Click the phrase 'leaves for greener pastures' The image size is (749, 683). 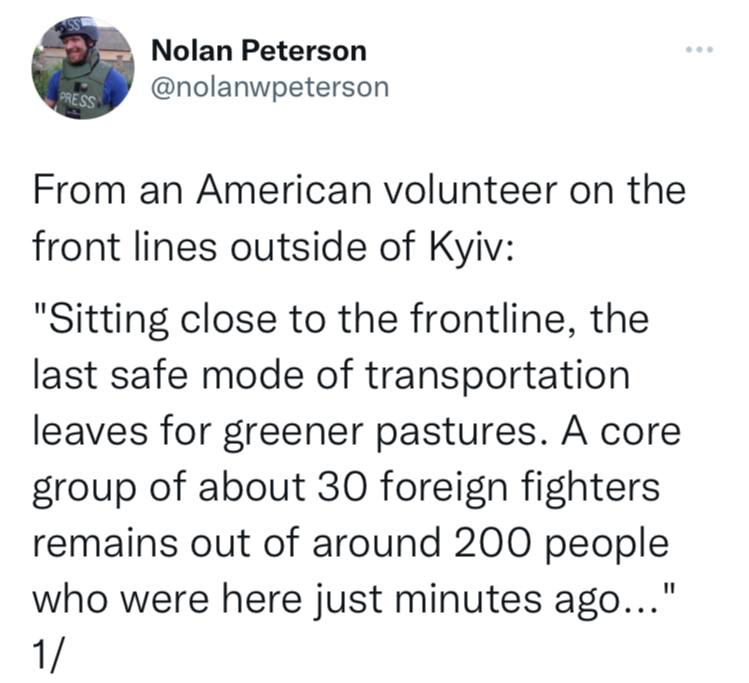[x=284, y=432]
